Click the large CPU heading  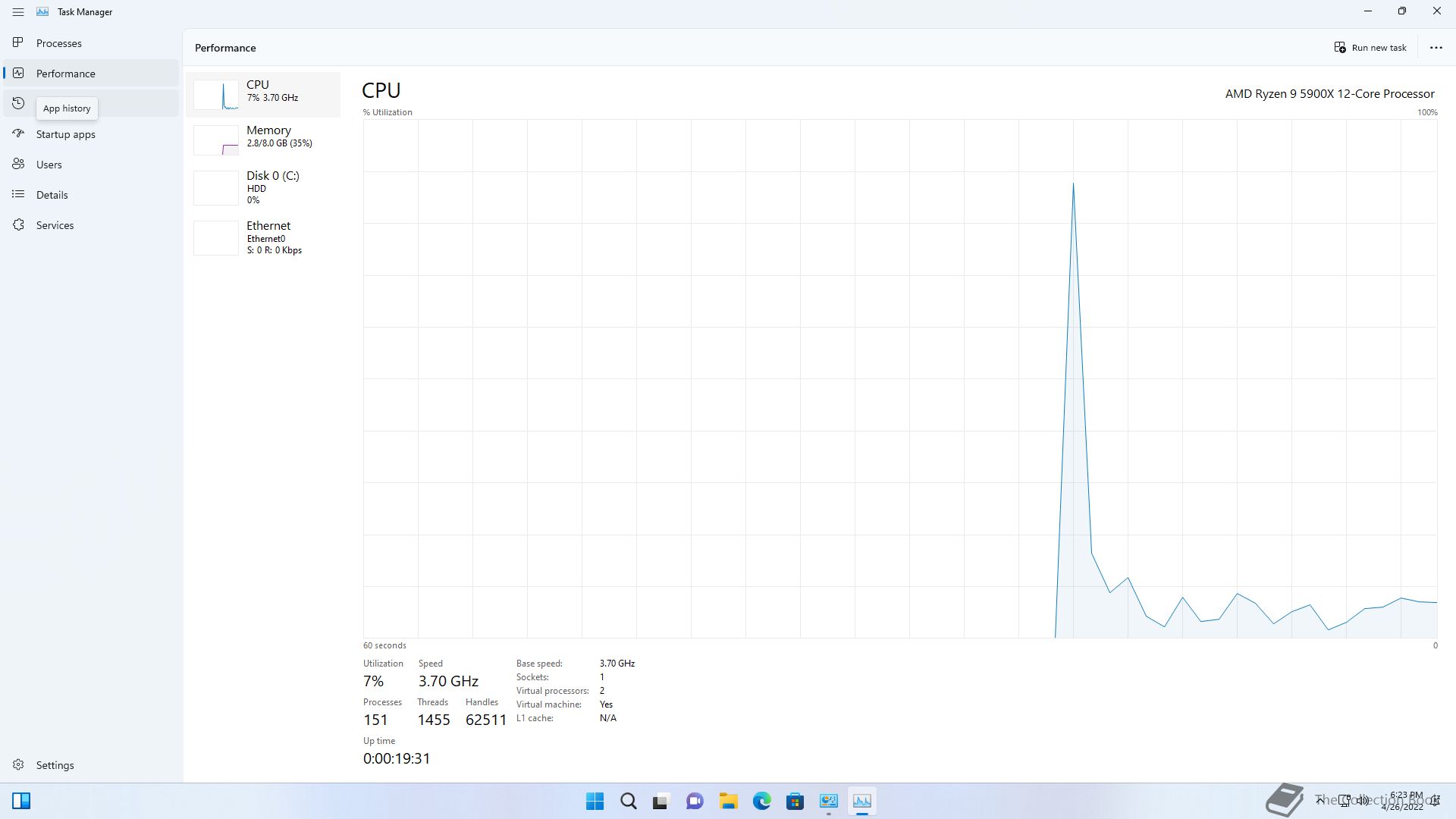click(381, 90)
